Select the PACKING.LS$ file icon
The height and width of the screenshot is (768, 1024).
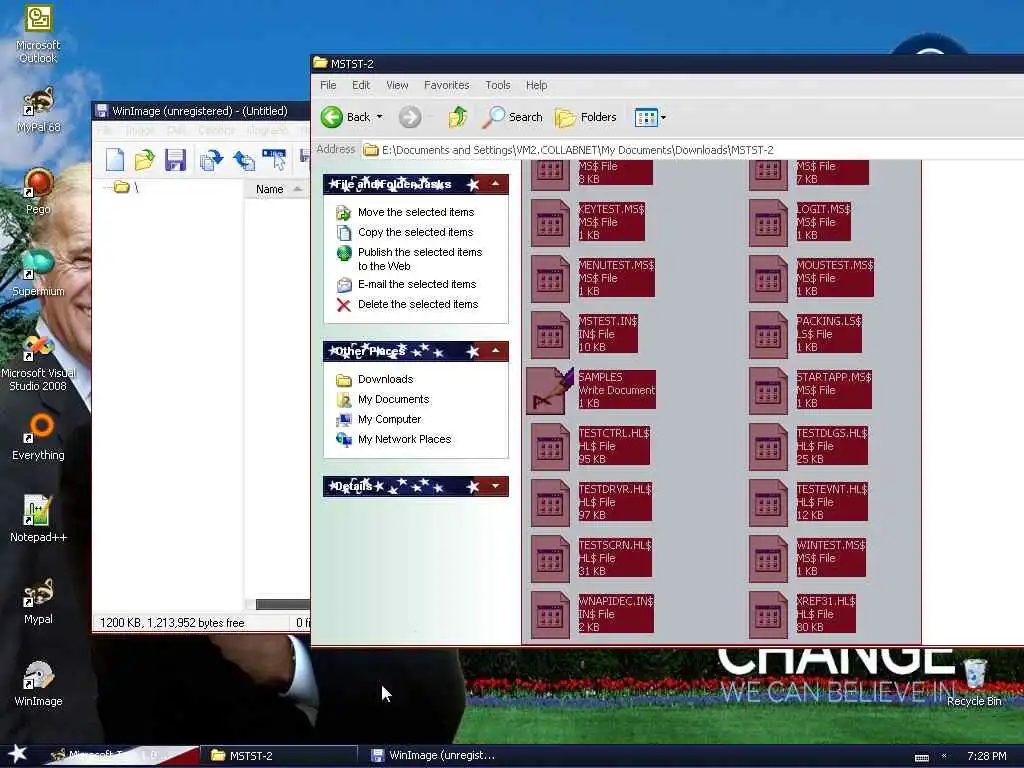(x=768, y=335)
